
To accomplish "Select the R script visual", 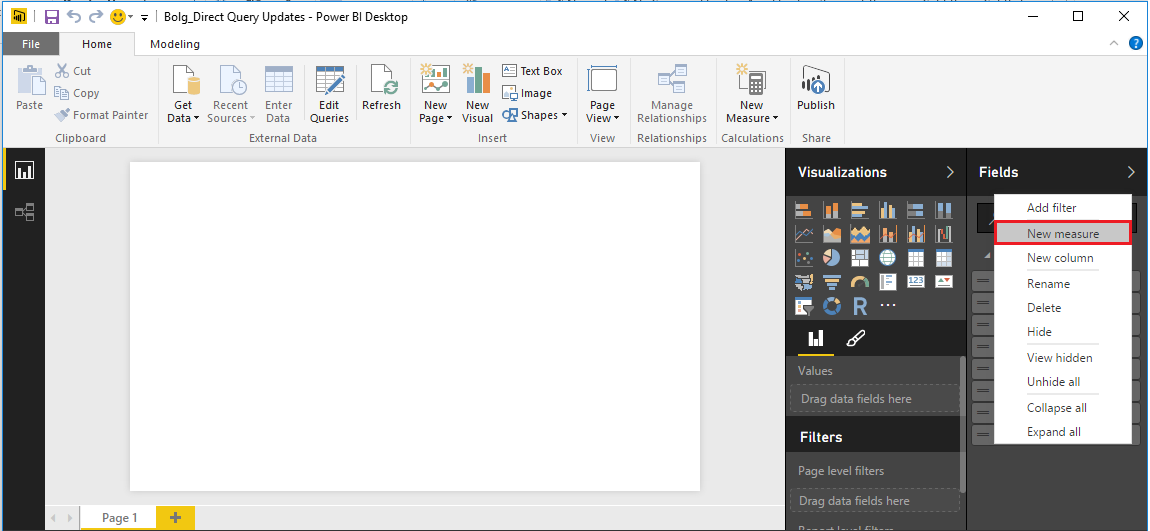I will (860, 305).
